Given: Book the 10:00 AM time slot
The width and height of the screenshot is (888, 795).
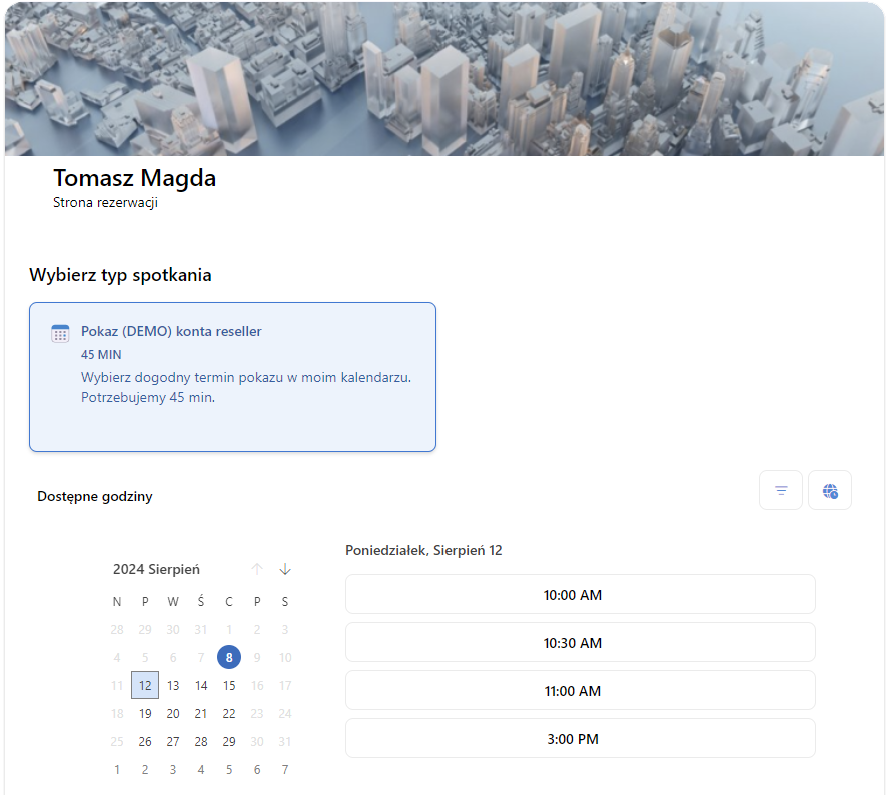Looking at the screenshot, I should pyautogui.click(x=580, y=595).
